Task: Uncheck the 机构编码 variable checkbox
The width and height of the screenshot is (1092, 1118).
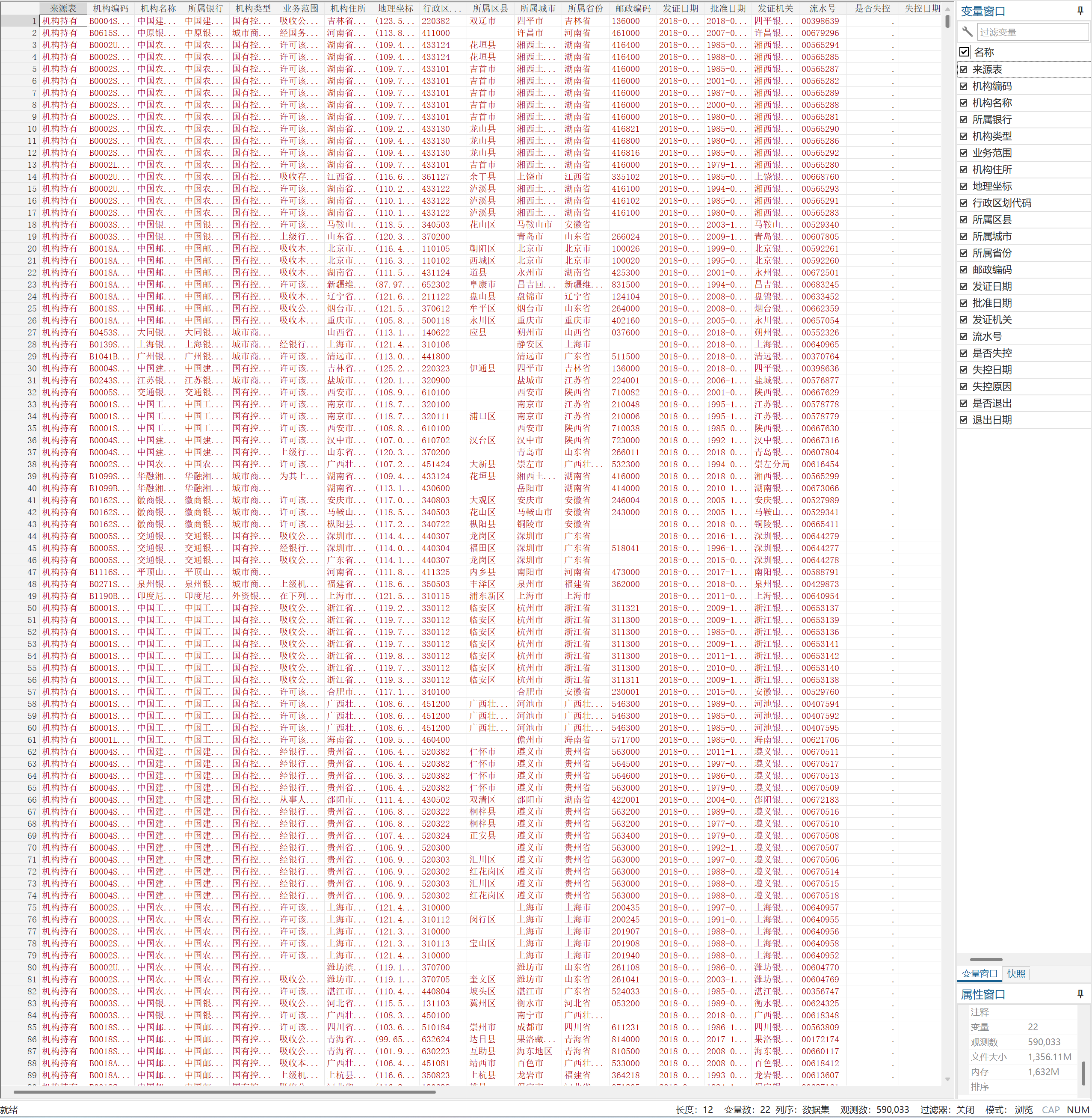Action: click(964, 86)
